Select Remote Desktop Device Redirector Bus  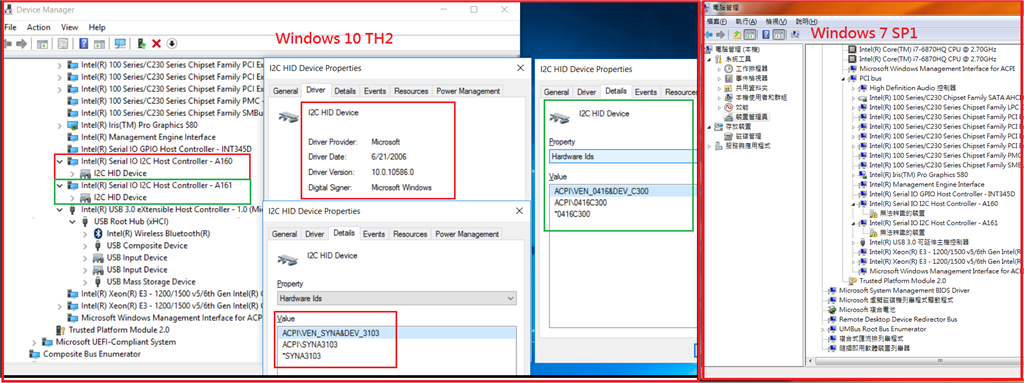click(898, 319)
